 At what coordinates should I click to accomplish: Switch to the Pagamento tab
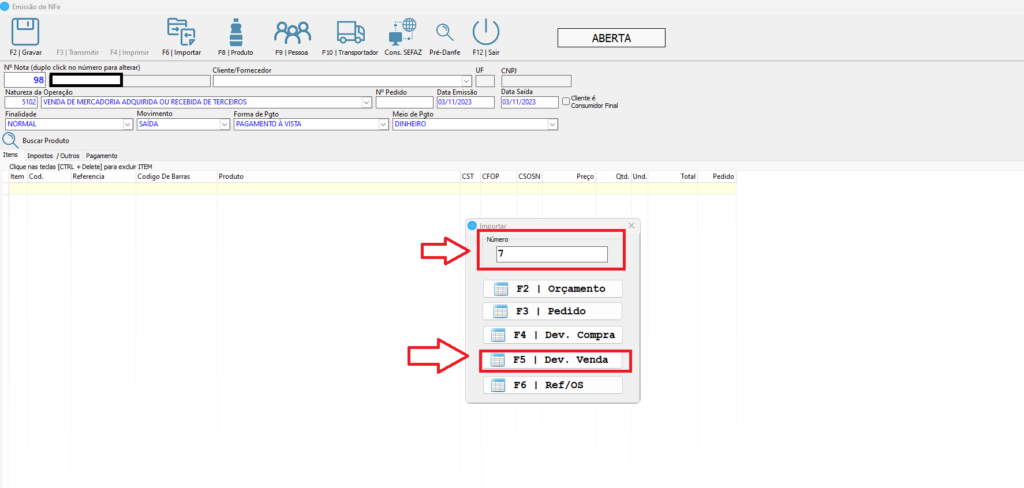[x=101, y=156]
